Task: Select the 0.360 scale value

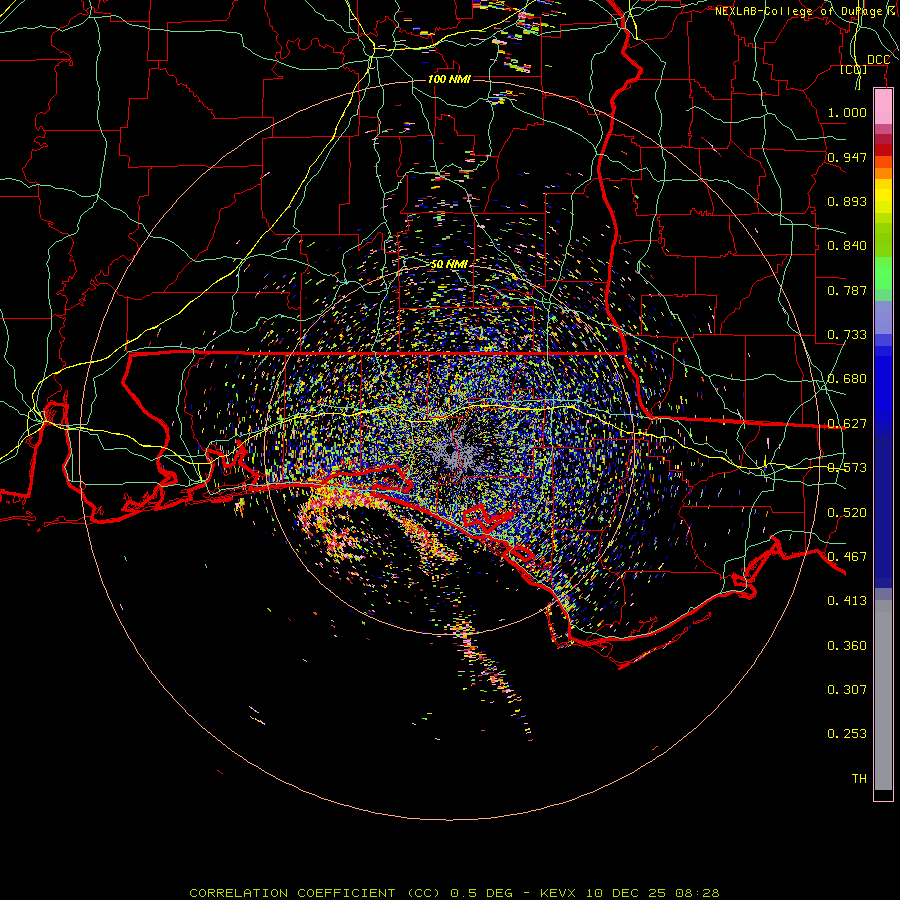Action: pyautogui.click(x=847, y=646)
